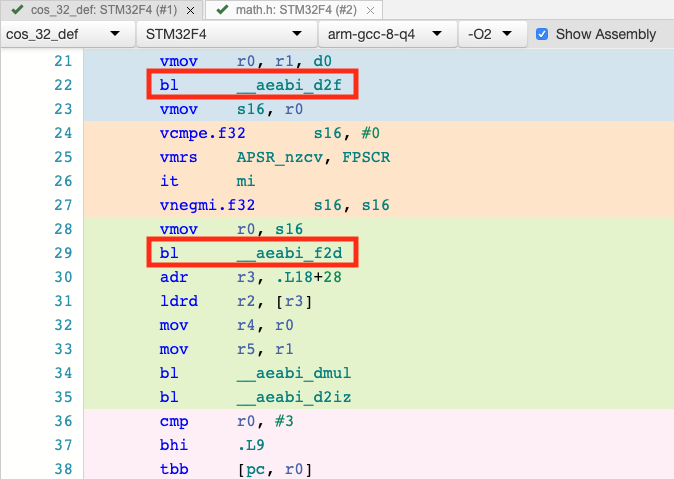This screenshot has width=674, height=479.
Task: Click the __aeabi_d2iz call on line 35
Action: (x=294, y=397)
